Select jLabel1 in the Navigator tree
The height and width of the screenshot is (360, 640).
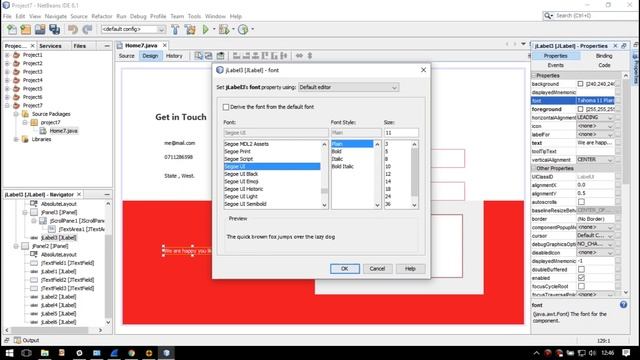[58, 271]
